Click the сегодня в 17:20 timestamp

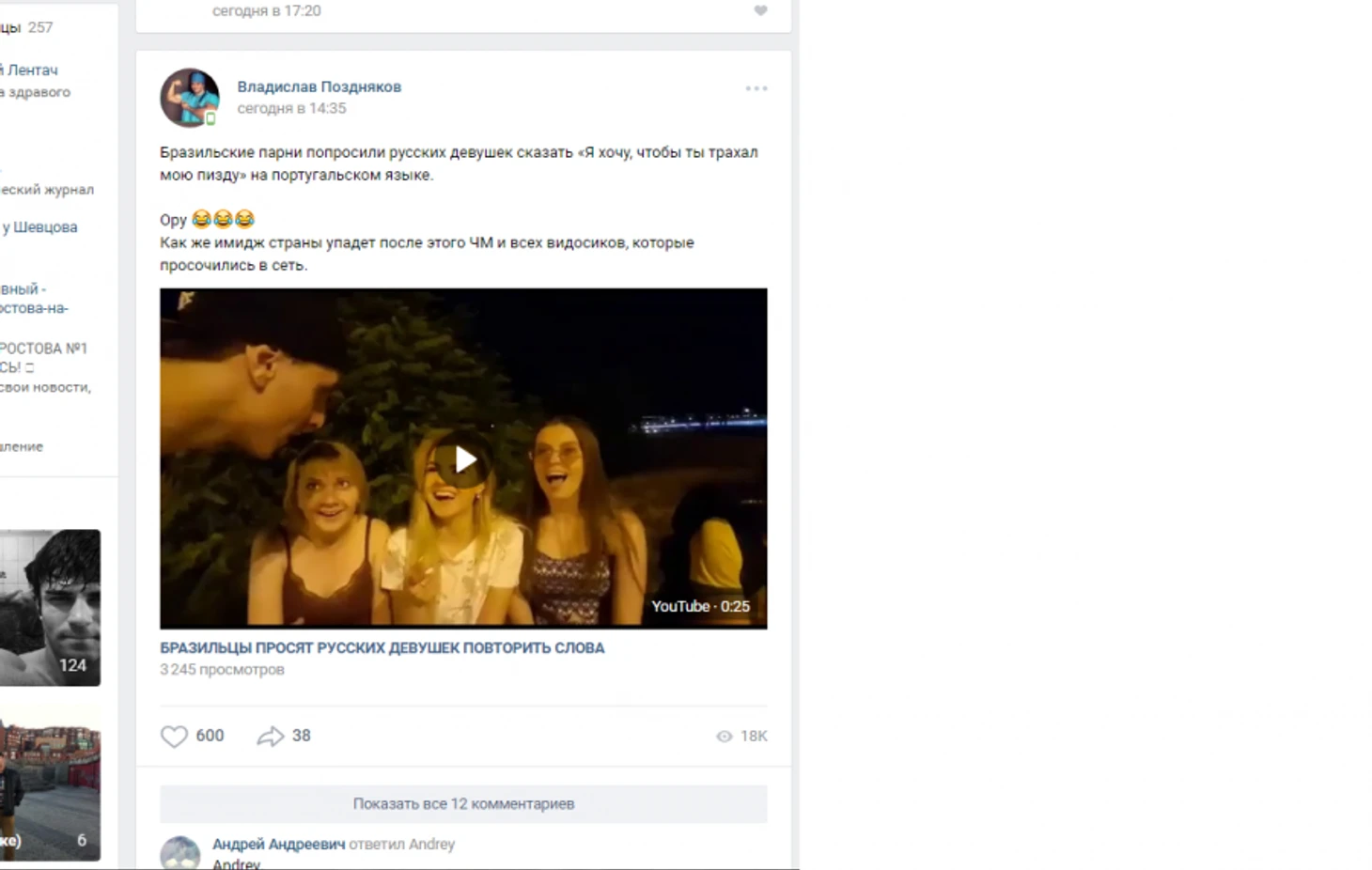tap(266, 10)
